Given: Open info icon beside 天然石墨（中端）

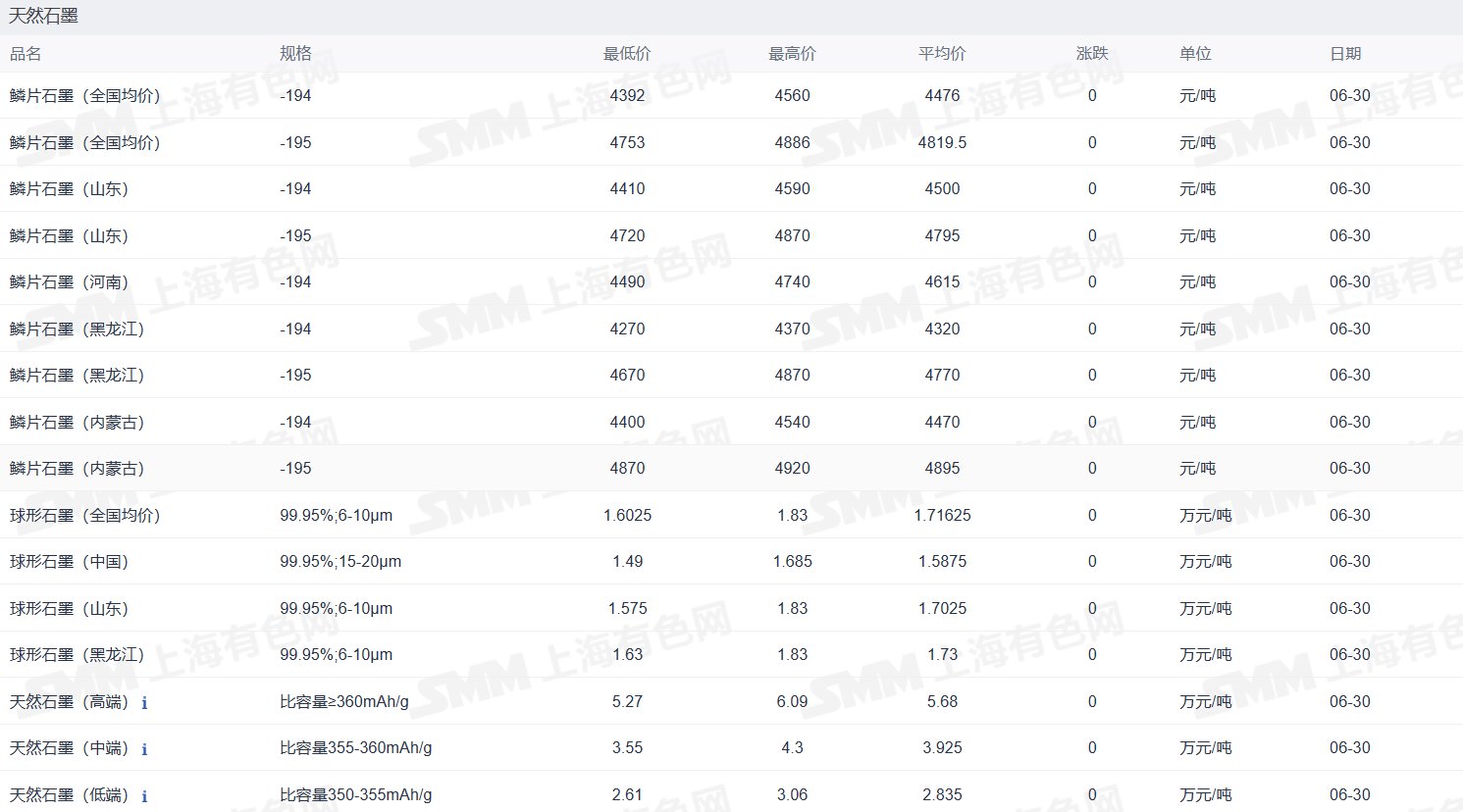Looking at the screenshot, I should (x=144, y=749).
